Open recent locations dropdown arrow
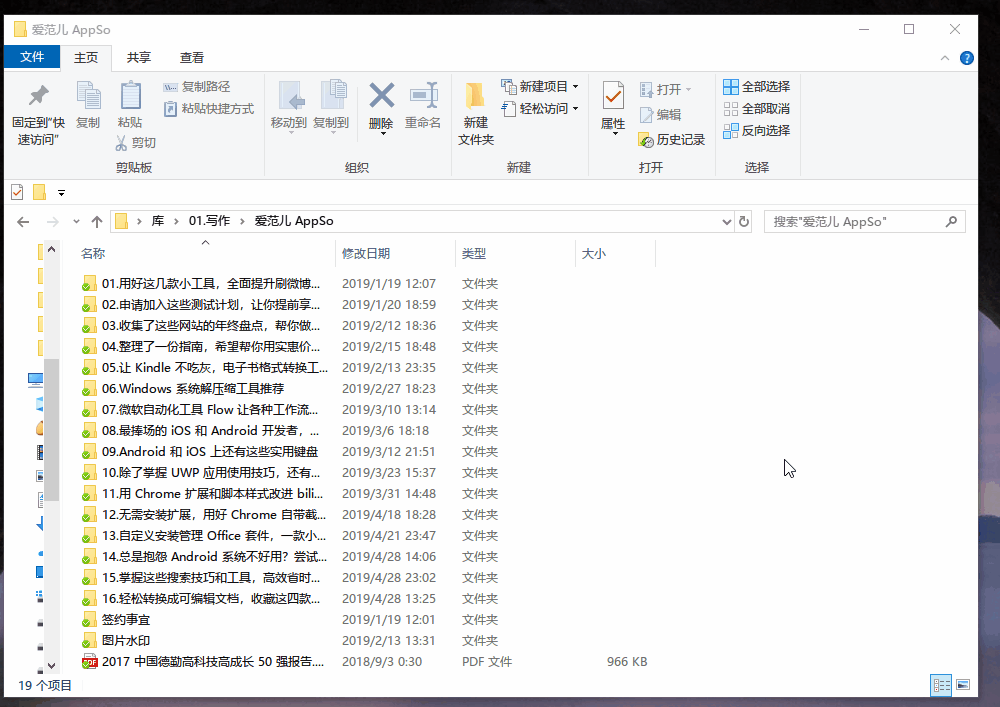Viewport: 1000px width, 707px height. point(77,222)
